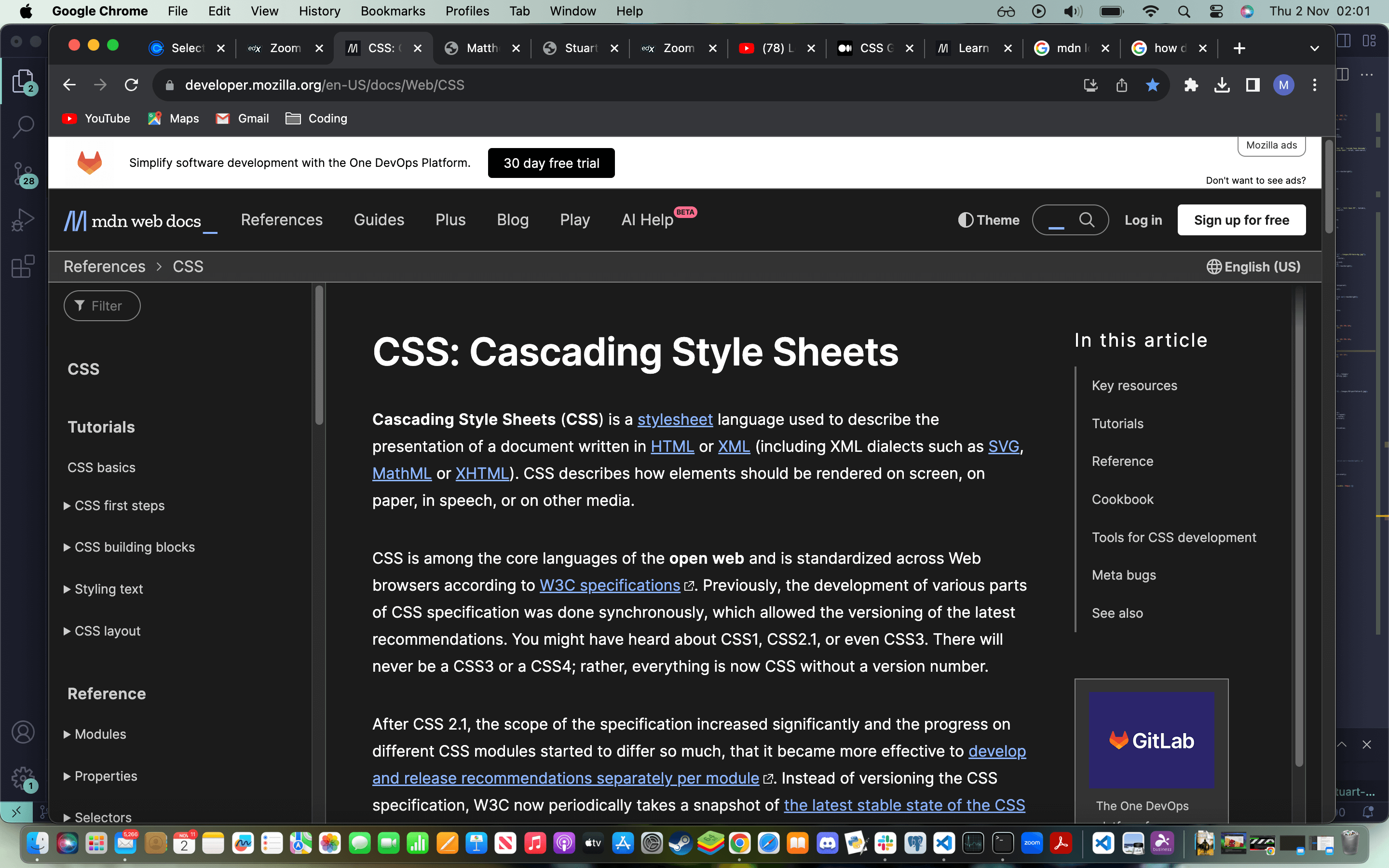
Task: Expand the CSS building blocks section
Action: pos(134,547)
